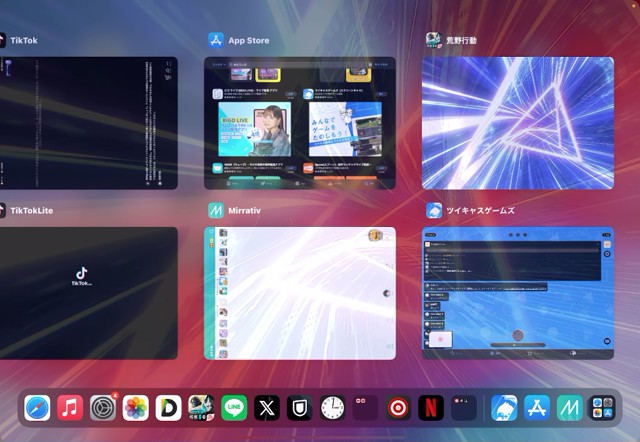
Task: Switch to the ツイキャスゲームズ app card
Action: (x=518, y=293)
